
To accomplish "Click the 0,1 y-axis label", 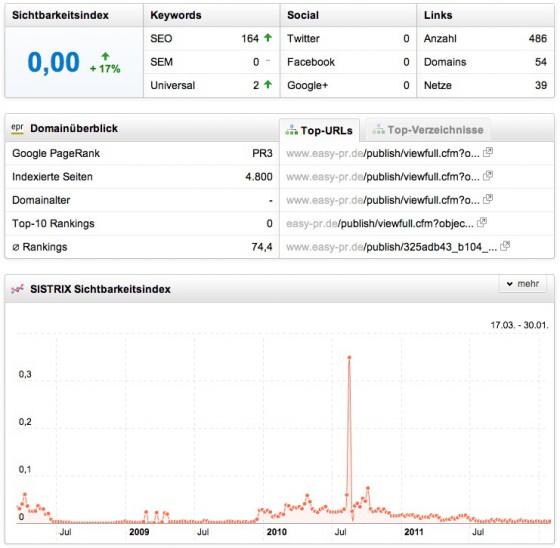I will point(25,469).
